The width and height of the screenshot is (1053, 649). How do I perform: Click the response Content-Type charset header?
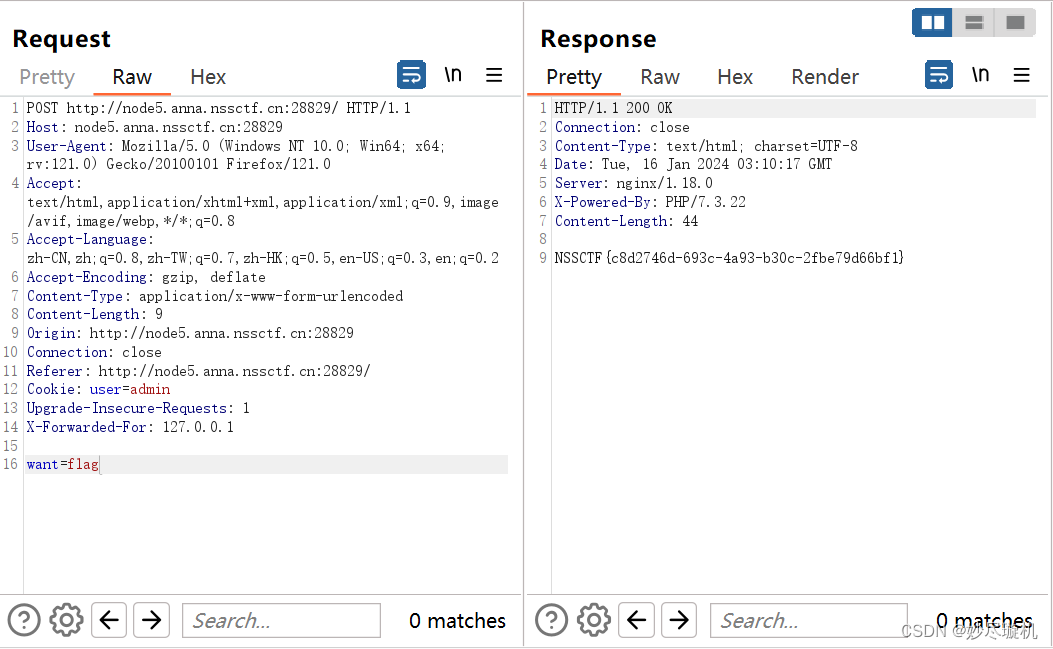click(706, 146)
